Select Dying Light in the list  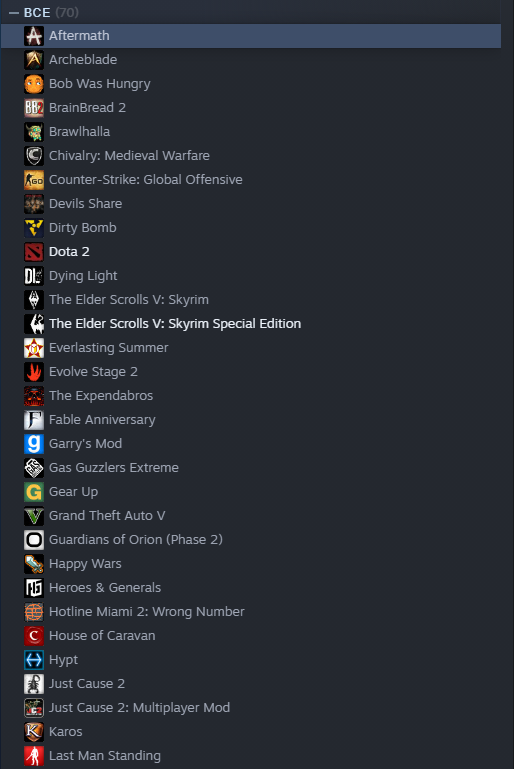tap(251, 276)
